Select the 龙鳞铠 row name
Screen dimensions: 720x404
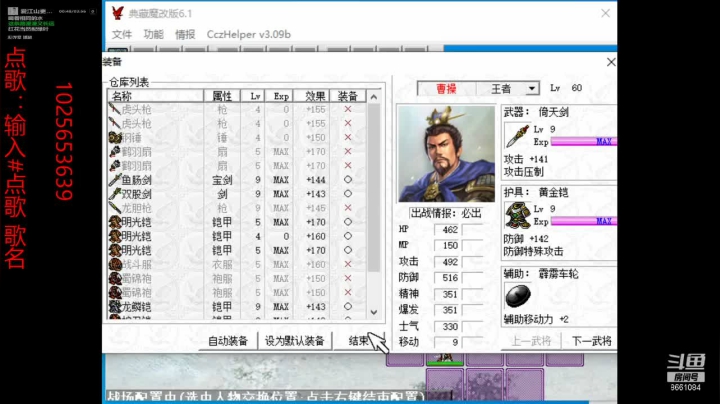[136, 307]
